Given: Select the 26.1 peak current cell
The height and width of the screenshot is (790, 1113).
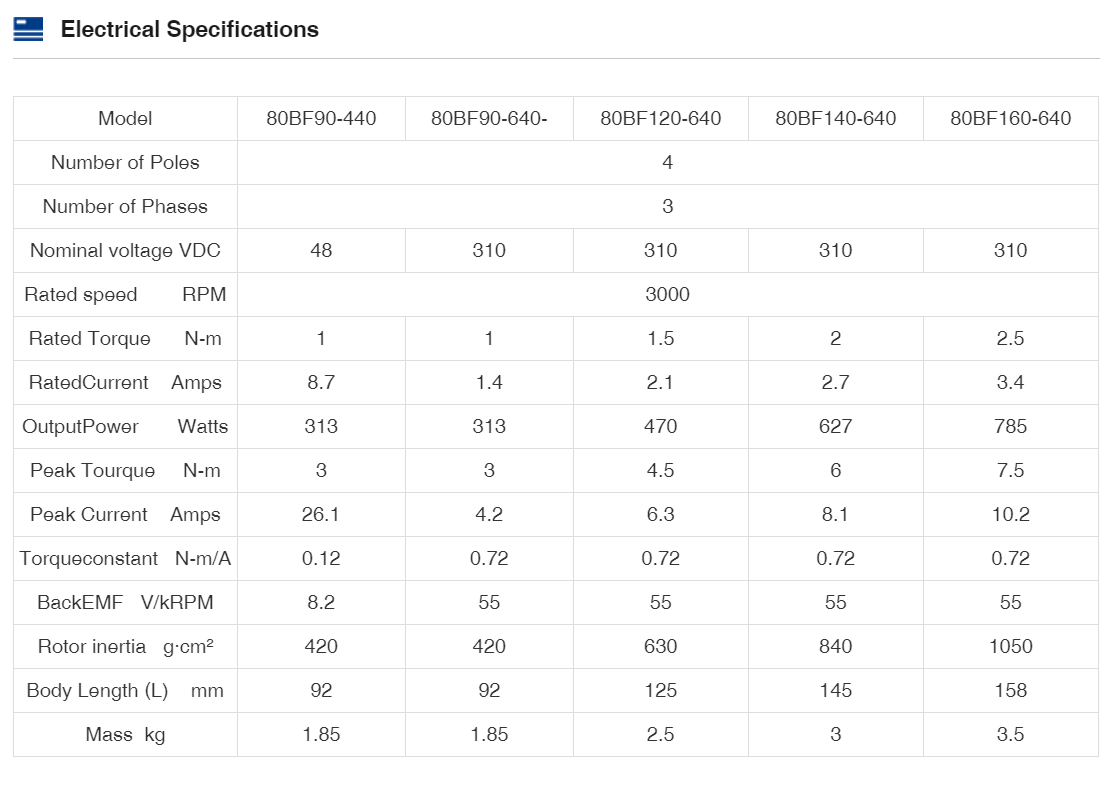Looking at the screenshot, I should point(321,515).
